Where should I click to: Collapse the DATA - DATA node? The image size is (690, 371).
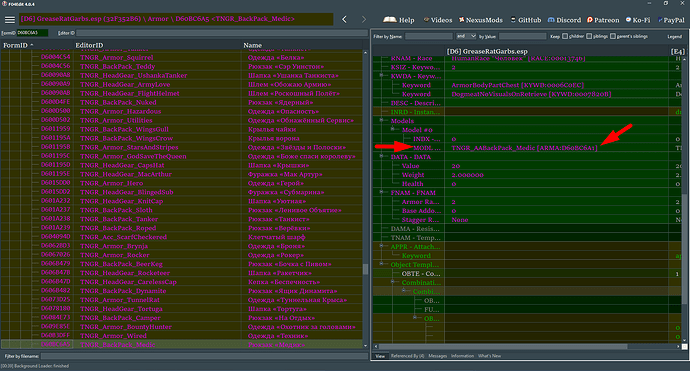(381, 156)
